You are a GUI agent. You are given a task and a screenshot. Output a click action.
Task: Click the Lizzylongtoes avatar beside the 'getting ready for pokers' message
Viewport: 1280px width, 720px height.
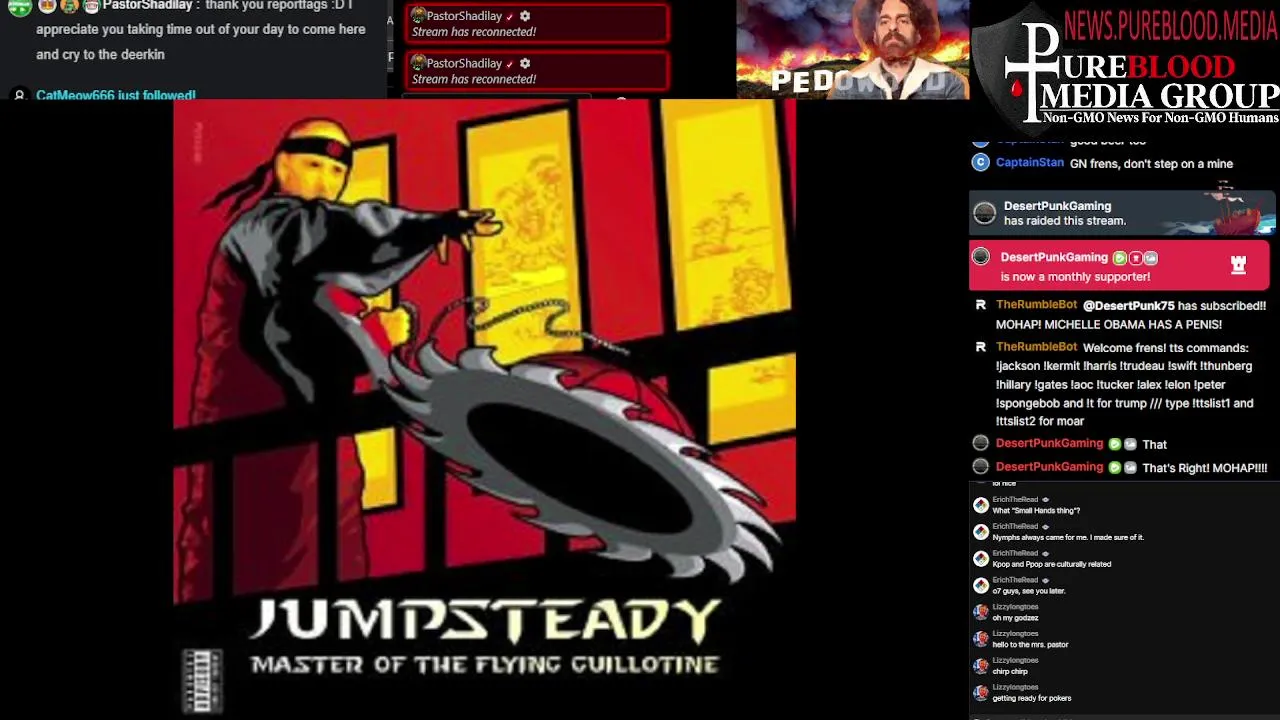(x=981, y=693)
